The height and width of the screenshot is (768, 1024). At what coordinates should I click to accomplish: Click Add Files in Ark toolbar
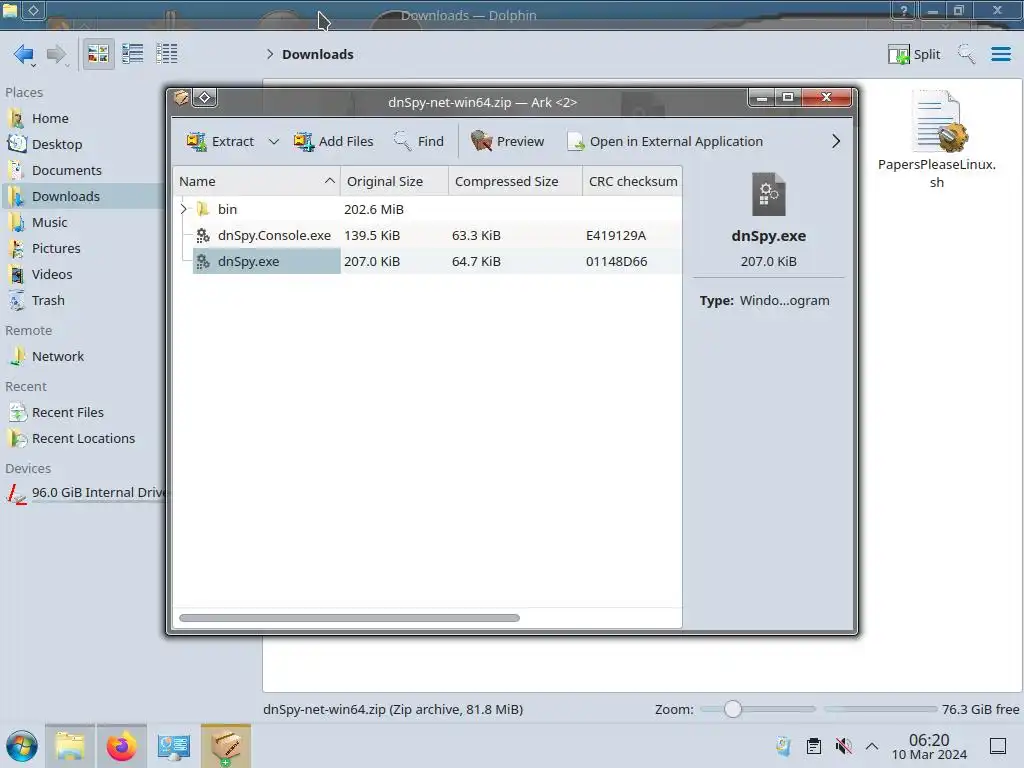333,141
